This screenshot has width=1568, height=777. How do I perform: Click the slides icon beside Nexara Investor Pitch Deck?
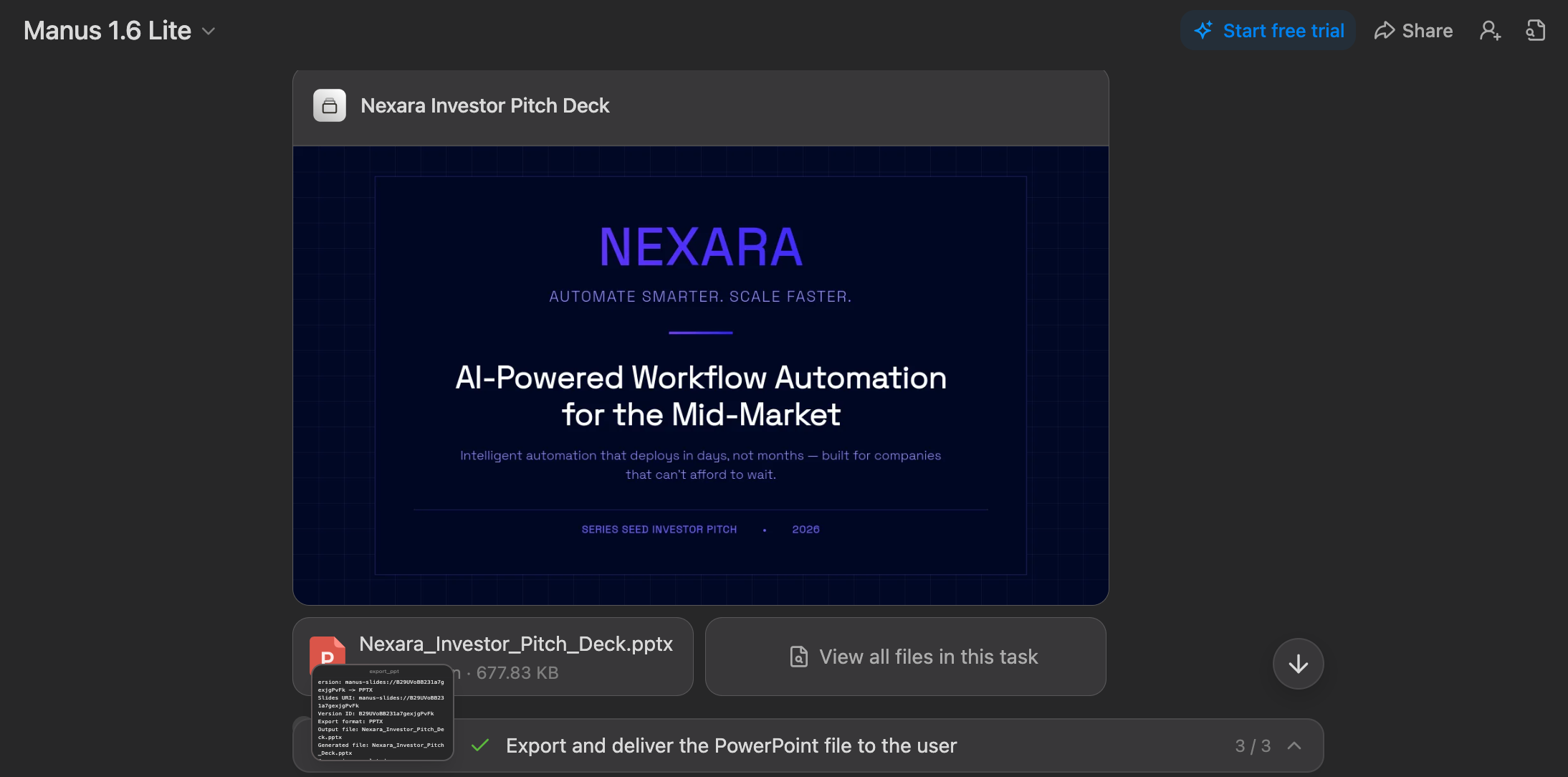(x=330, y=106)
